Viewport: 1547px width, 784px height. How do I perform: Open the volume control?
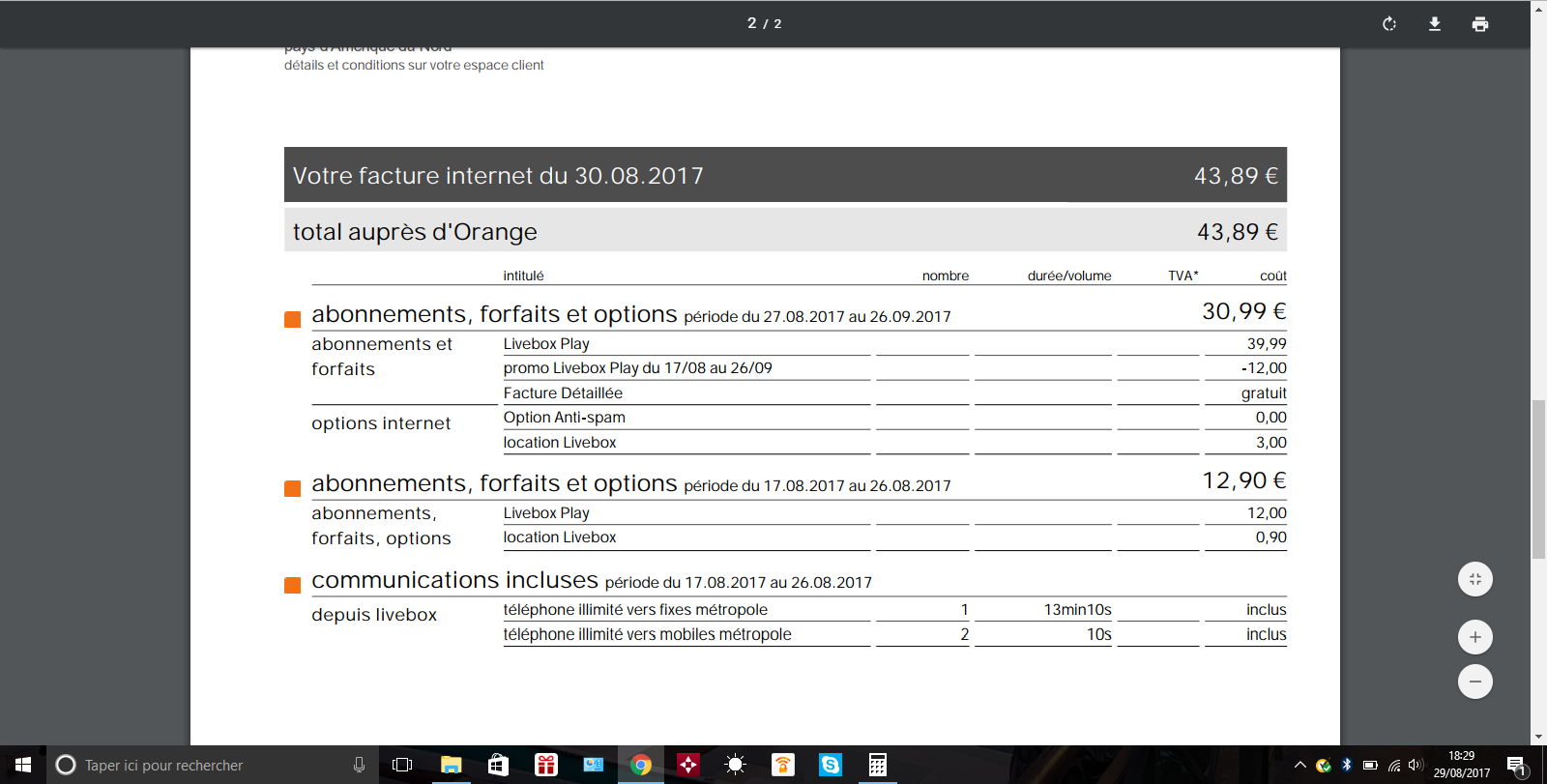click(x=1416, y=766)
